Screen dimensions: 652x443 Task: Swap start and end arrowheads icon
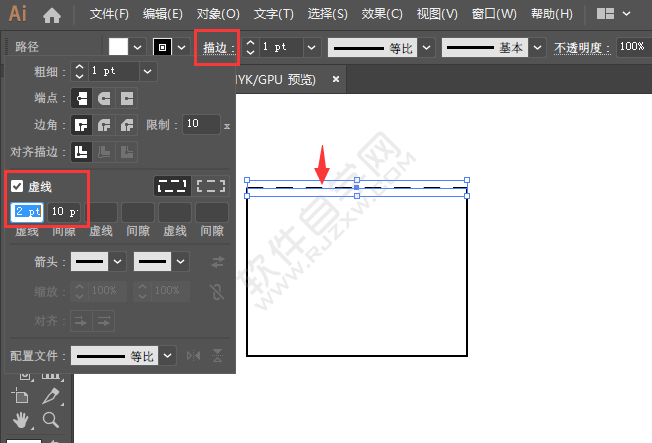217,262
